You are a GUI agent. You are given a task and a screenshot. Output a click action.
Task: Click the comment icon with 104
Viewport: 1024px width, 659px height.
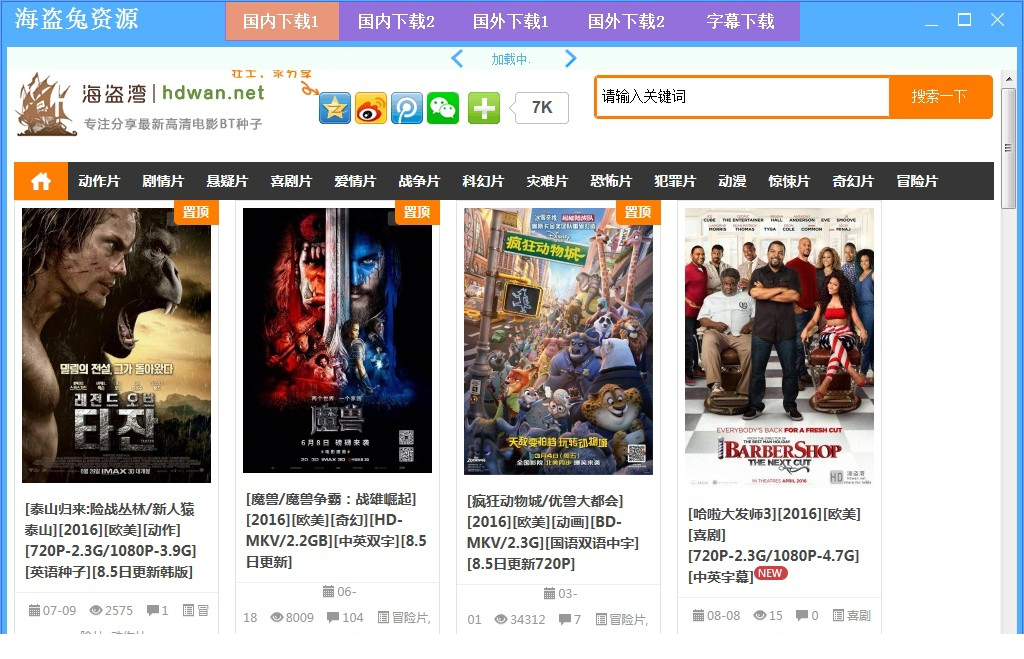[x=332, y=617]
